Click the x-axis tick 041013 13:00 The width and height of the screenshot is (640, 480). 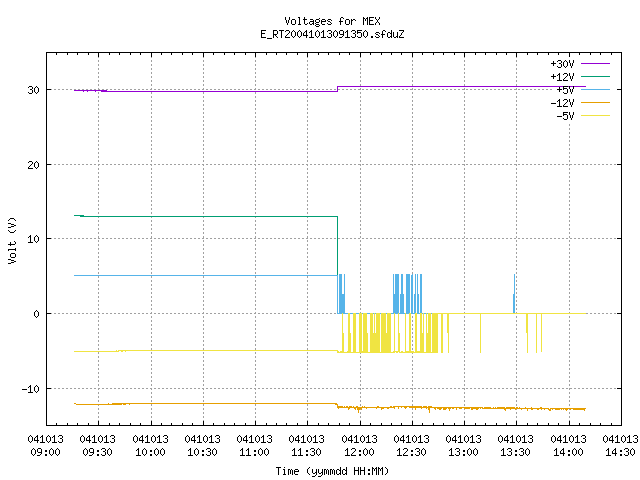[x=464, y=446]
